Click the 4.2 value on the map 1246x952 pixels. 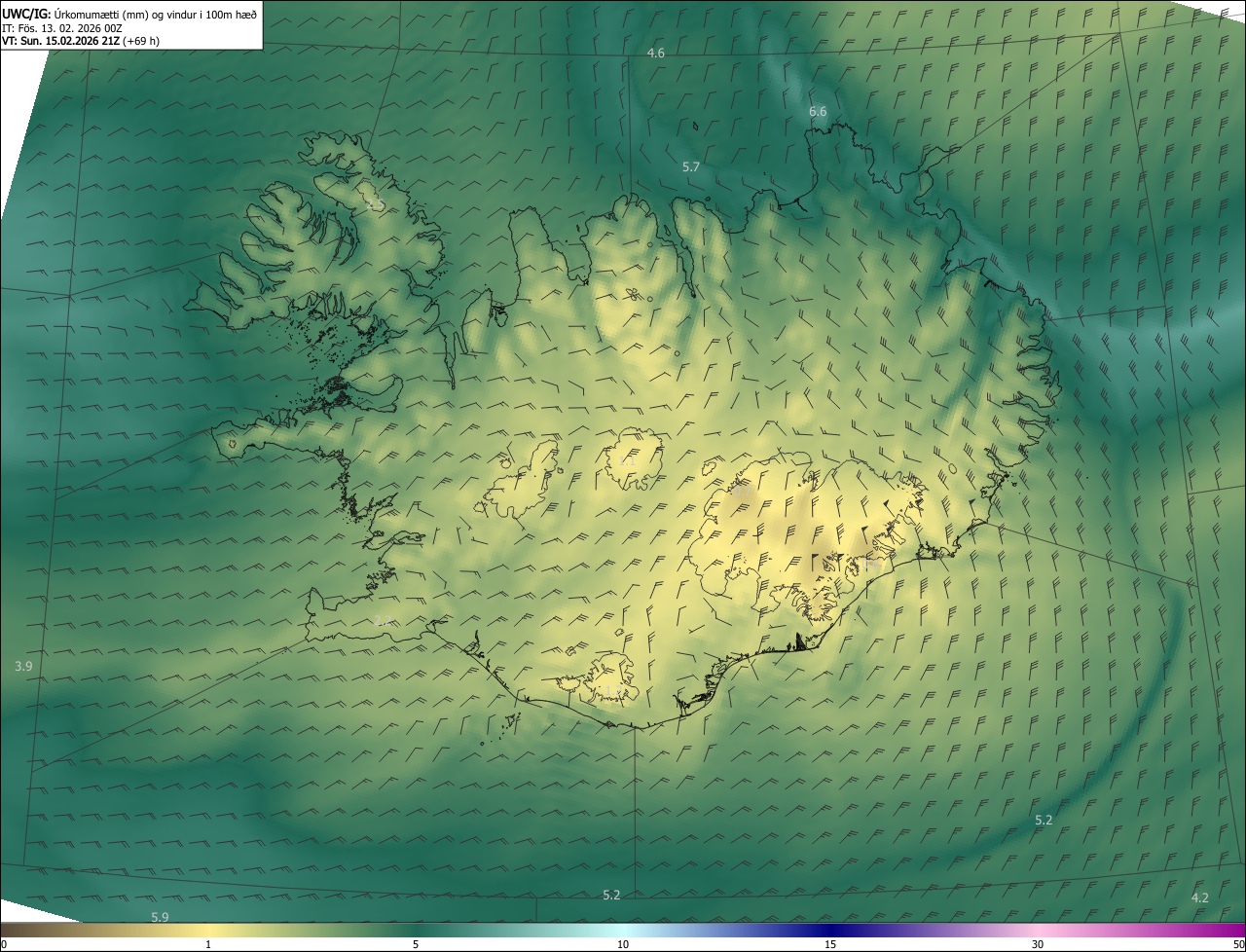tap(1200, 897)
